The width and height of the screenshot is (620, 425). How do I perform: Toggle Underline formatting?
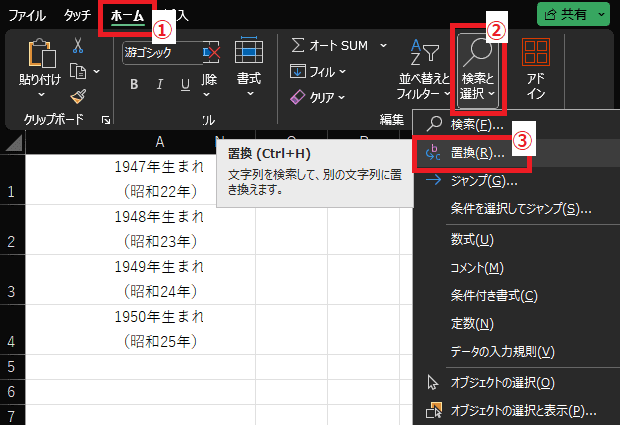coord(186,83)
